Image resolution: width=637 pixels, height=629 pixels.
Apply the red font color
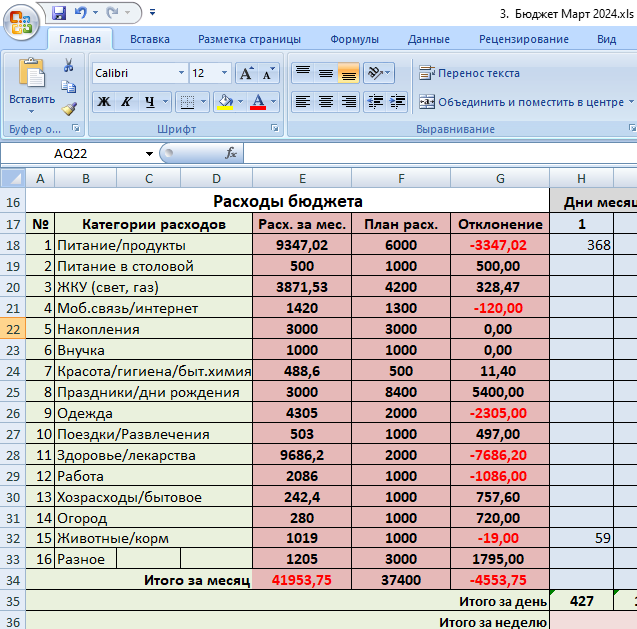pos(258,102)
